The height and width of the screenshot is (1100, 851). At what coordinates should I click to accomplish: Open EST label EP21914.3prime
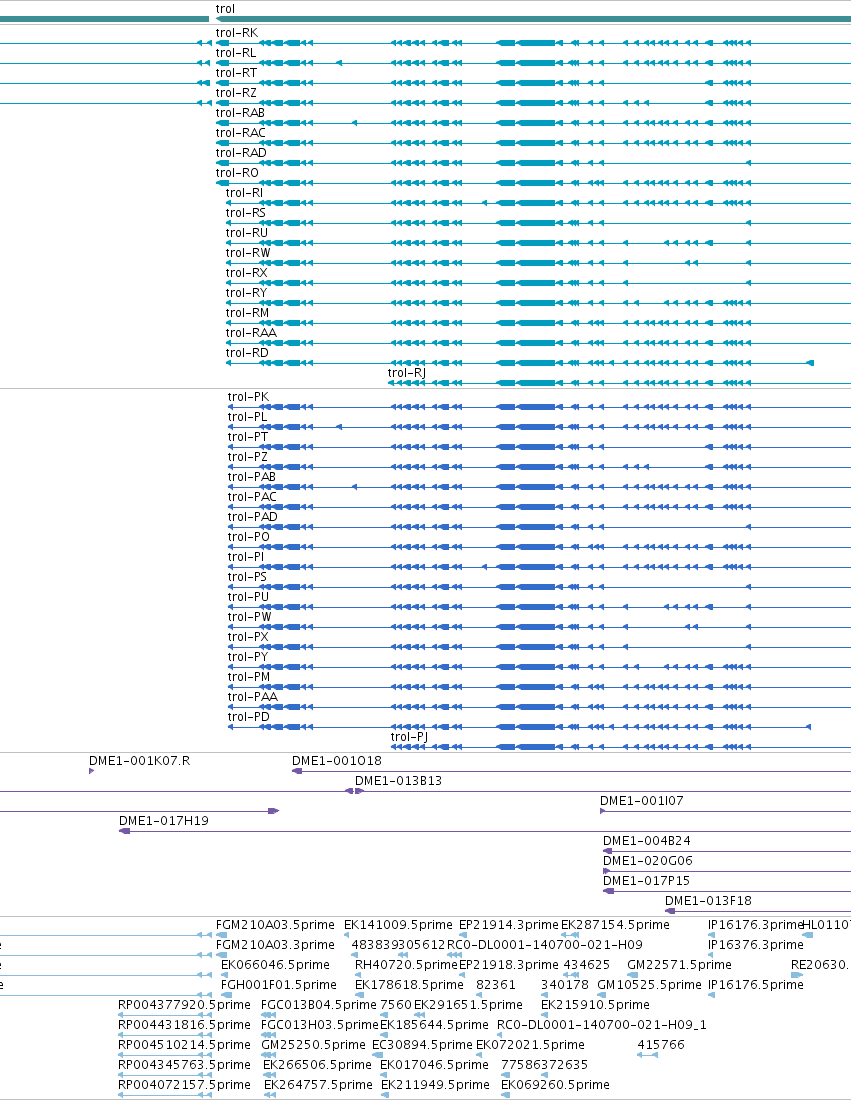point(509,925)
